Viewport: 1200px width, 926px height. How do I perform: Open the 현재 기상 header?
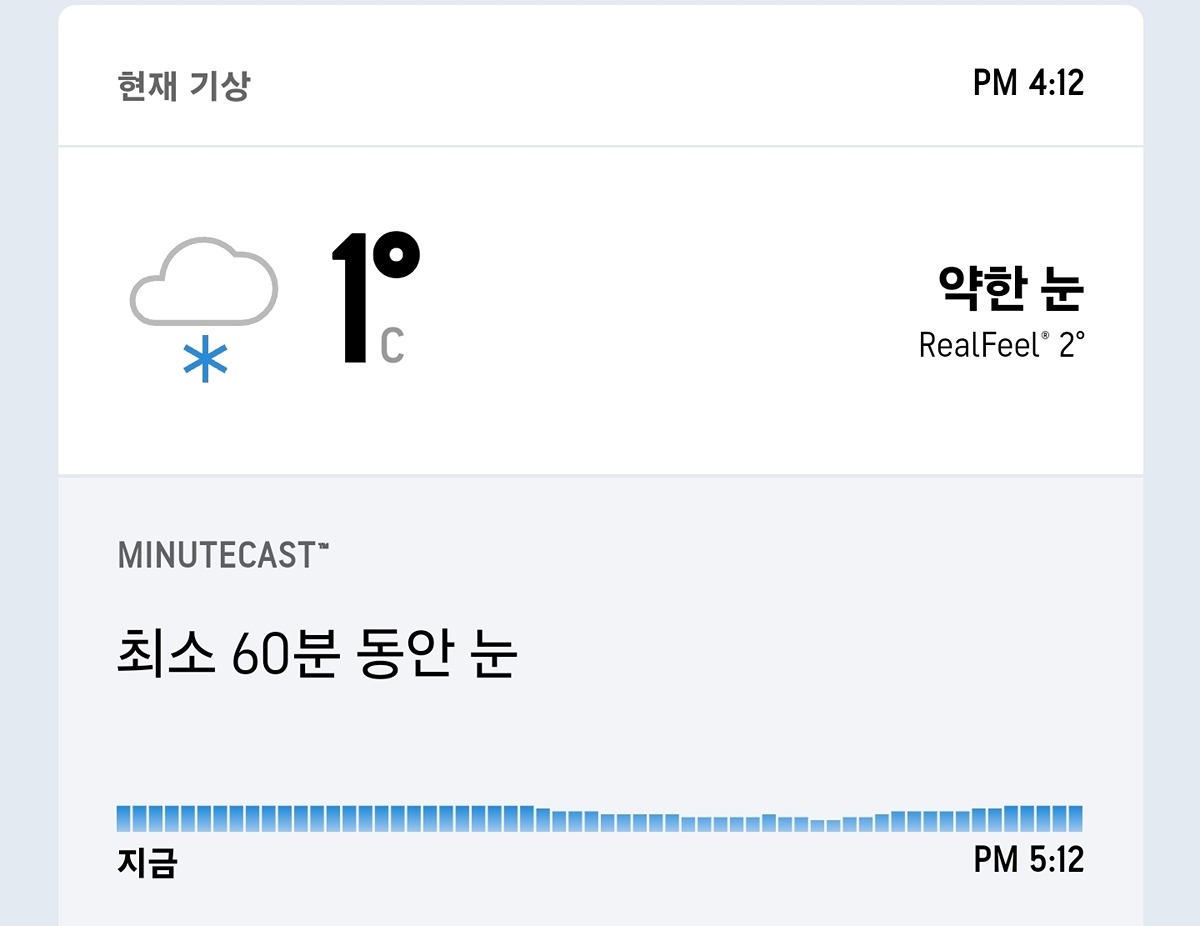(183, 86)
